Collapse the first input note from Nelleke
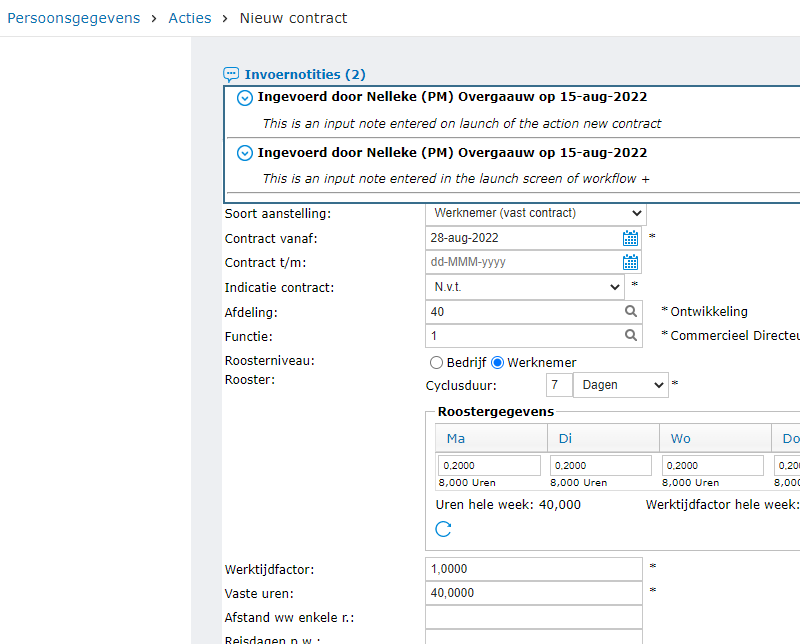 tap(244, 97)
